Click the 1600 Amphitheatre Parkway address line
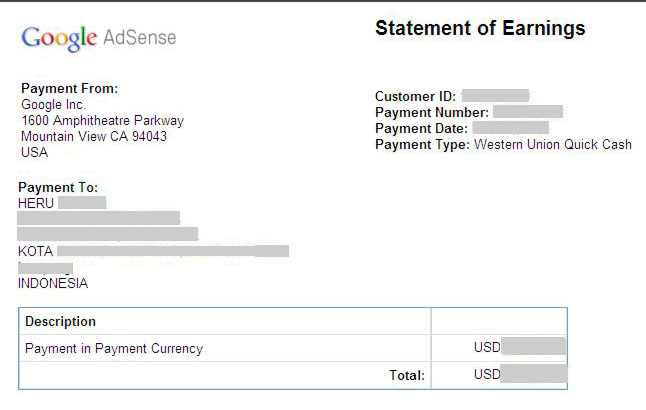Screen dimensions: 646x410 [x=102, y=120]
